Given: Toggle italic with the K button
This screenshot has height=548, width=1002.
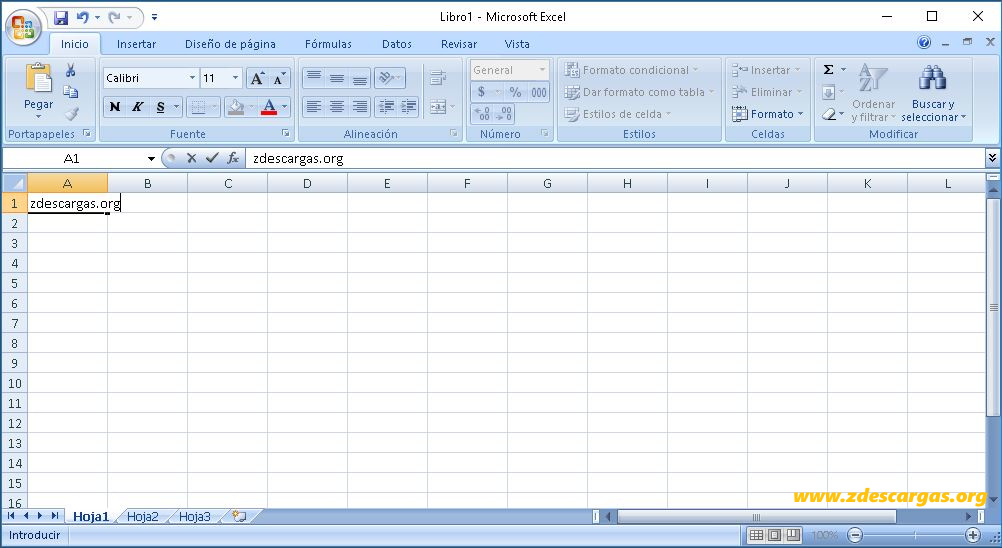Looking at the screenshot, I should click(137, 107).
